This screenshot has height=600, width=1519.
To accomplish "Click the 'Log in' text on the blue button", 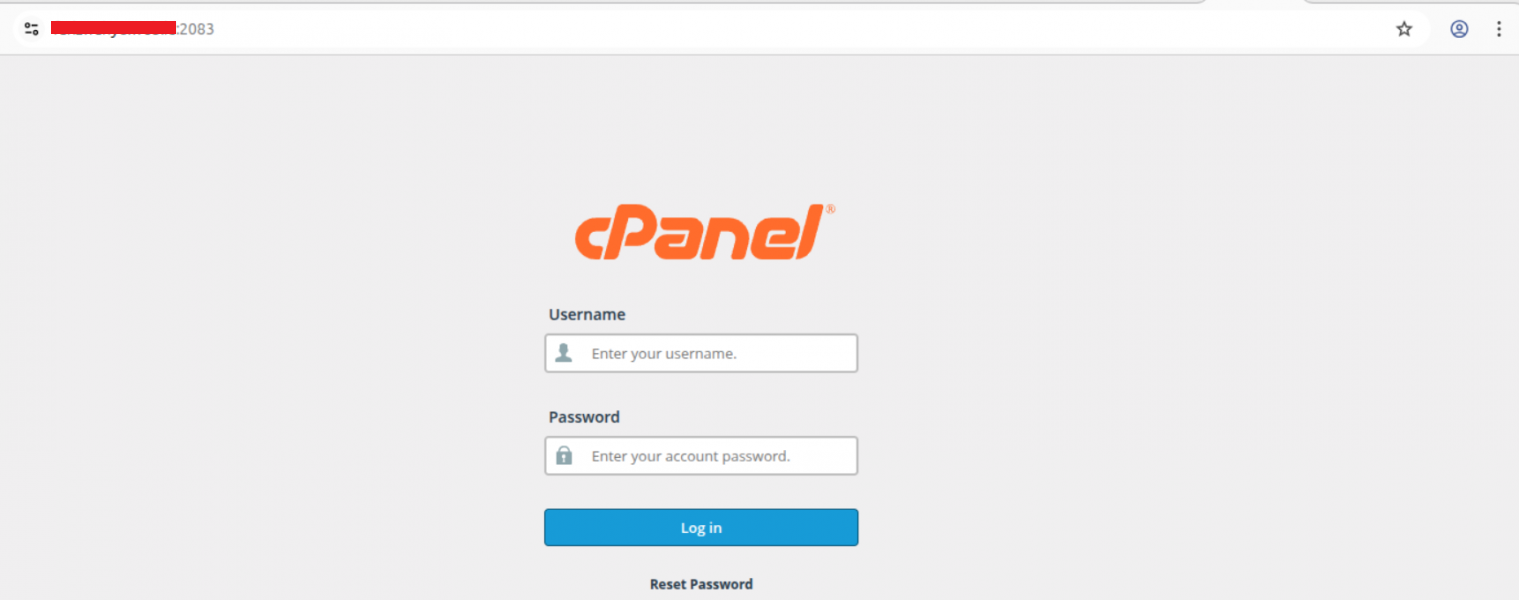I will tap(701, 528).
